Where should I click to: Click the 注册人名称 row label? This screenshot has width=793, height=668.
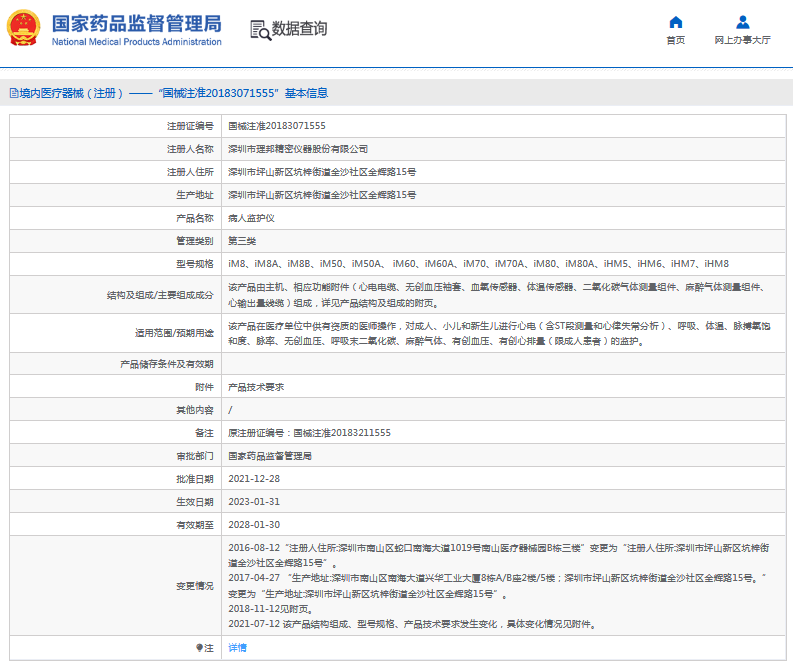click(190, 149)
